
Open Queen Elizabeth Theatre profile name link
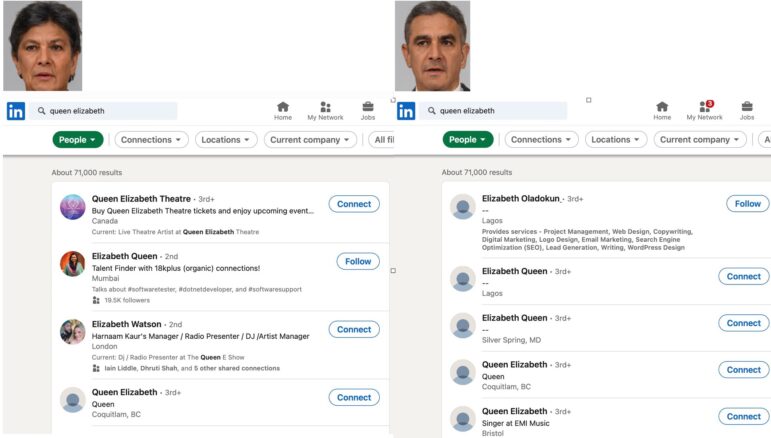pos(141,199)
